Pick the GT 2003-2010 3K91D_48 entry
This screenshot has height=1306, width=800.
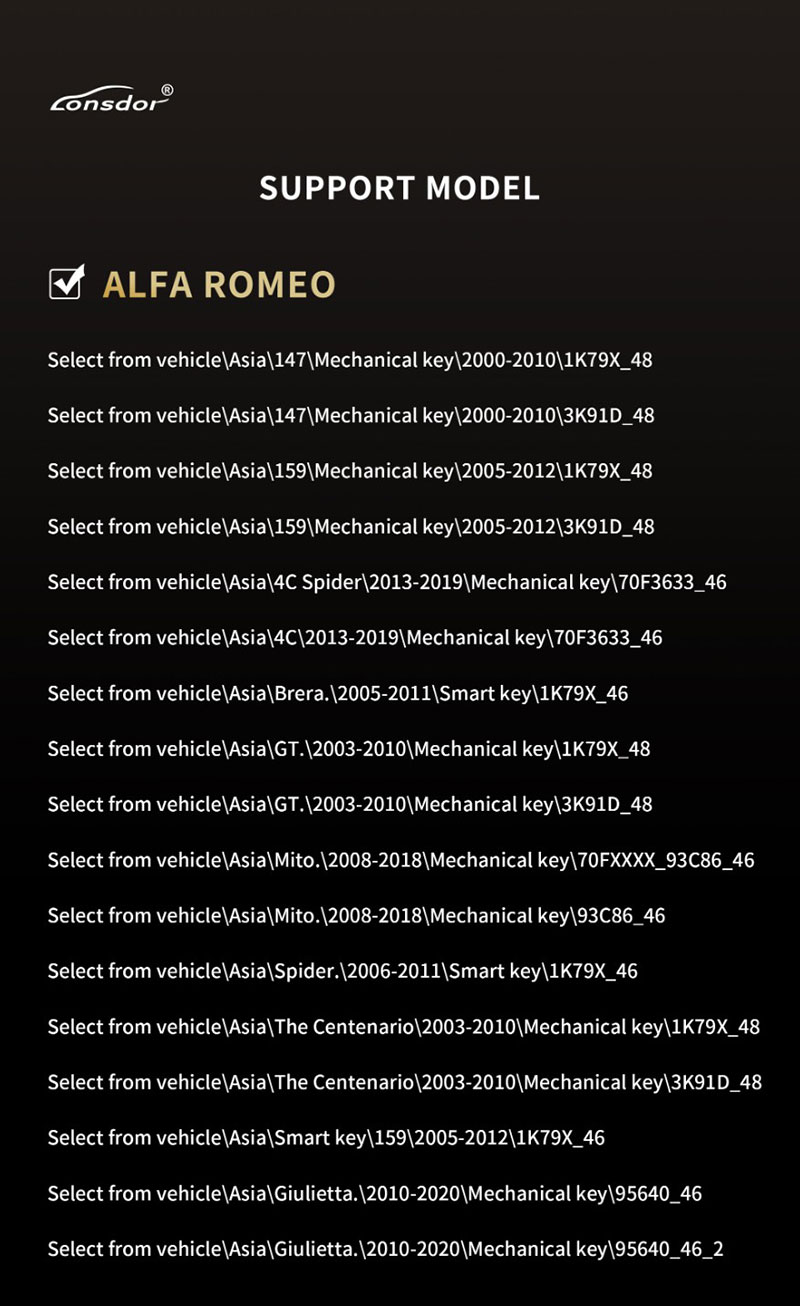tap(350, 804)
